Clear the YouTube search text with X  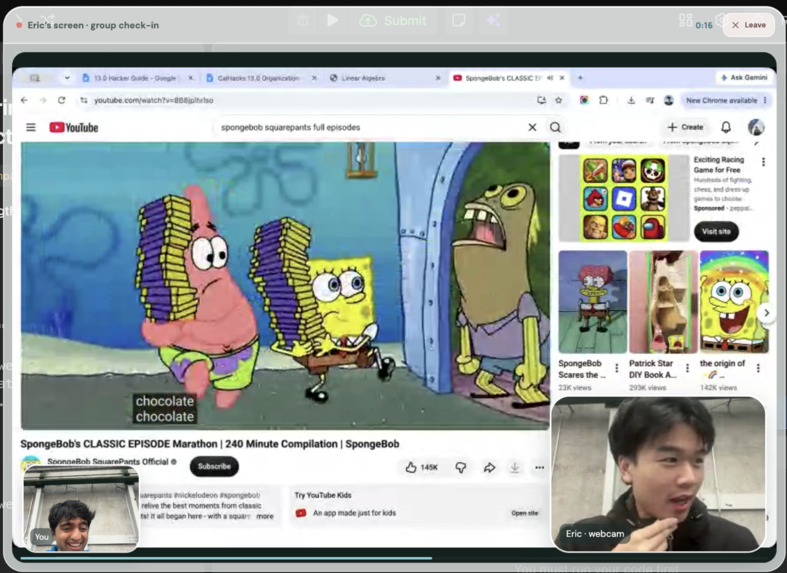point(532,127)
